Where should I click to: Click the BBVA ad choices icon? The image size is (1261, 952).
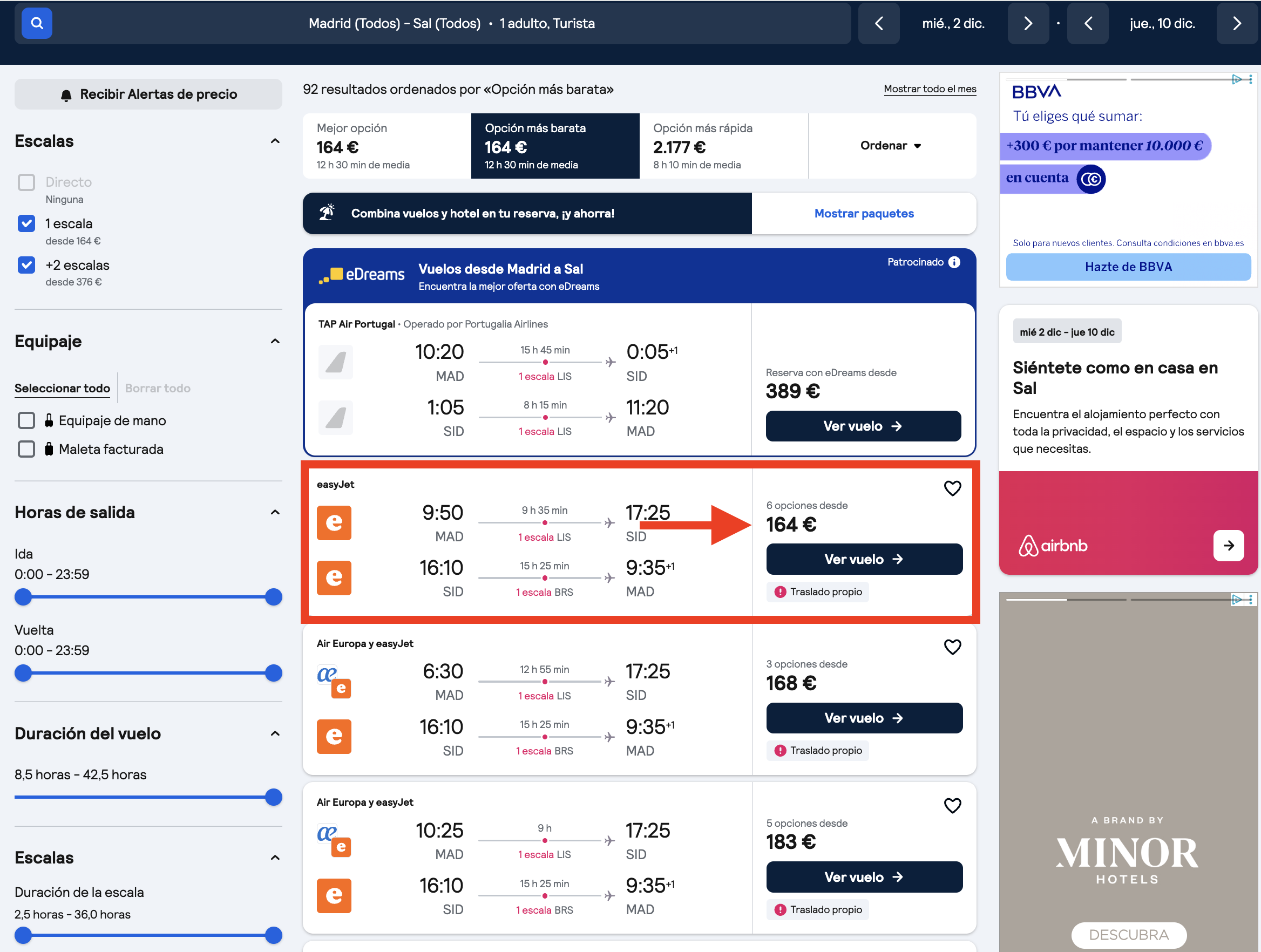tap(1237, 79)
